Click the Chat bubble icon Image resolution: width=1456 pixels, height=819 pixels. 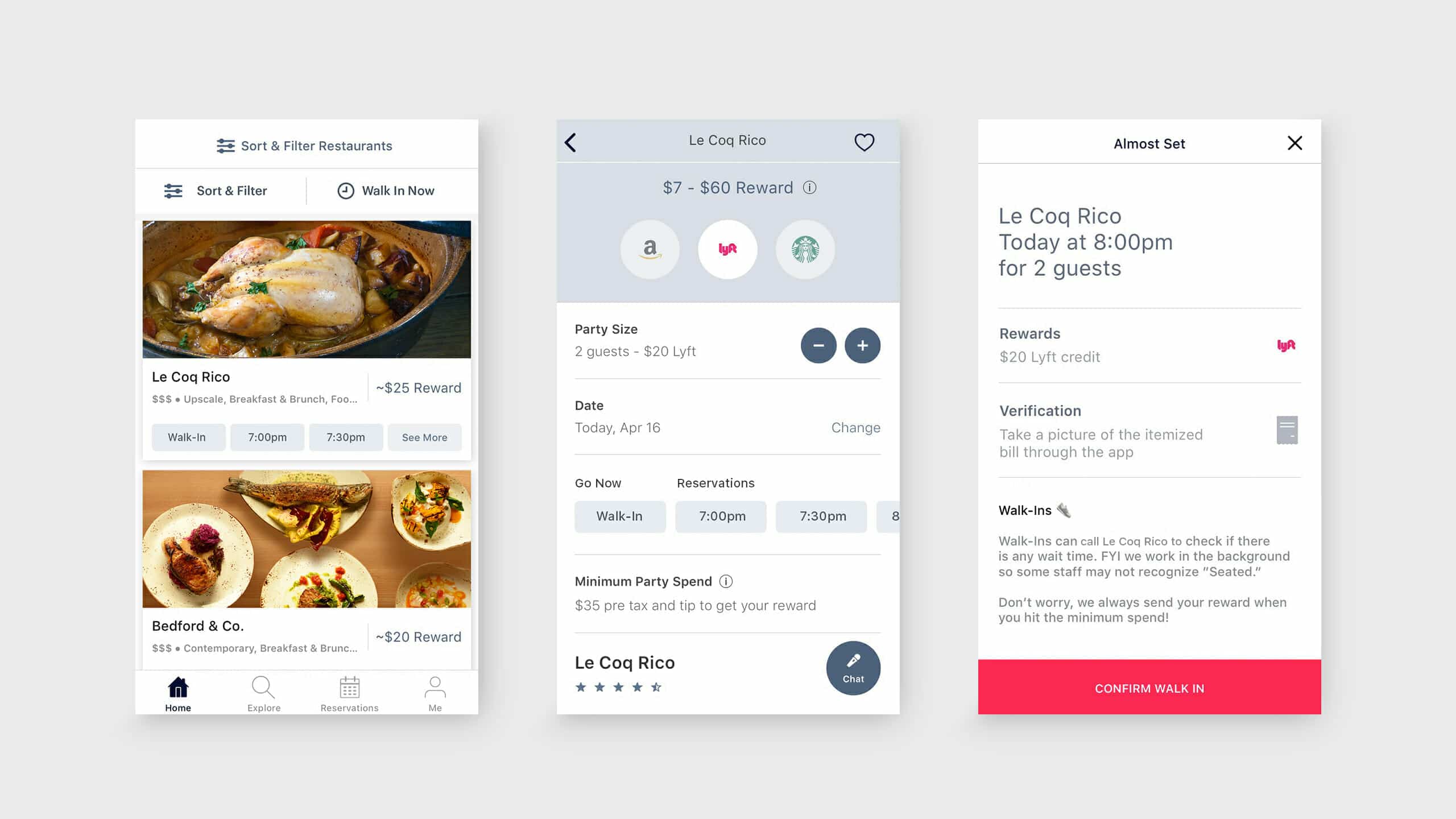pos(852,667)
